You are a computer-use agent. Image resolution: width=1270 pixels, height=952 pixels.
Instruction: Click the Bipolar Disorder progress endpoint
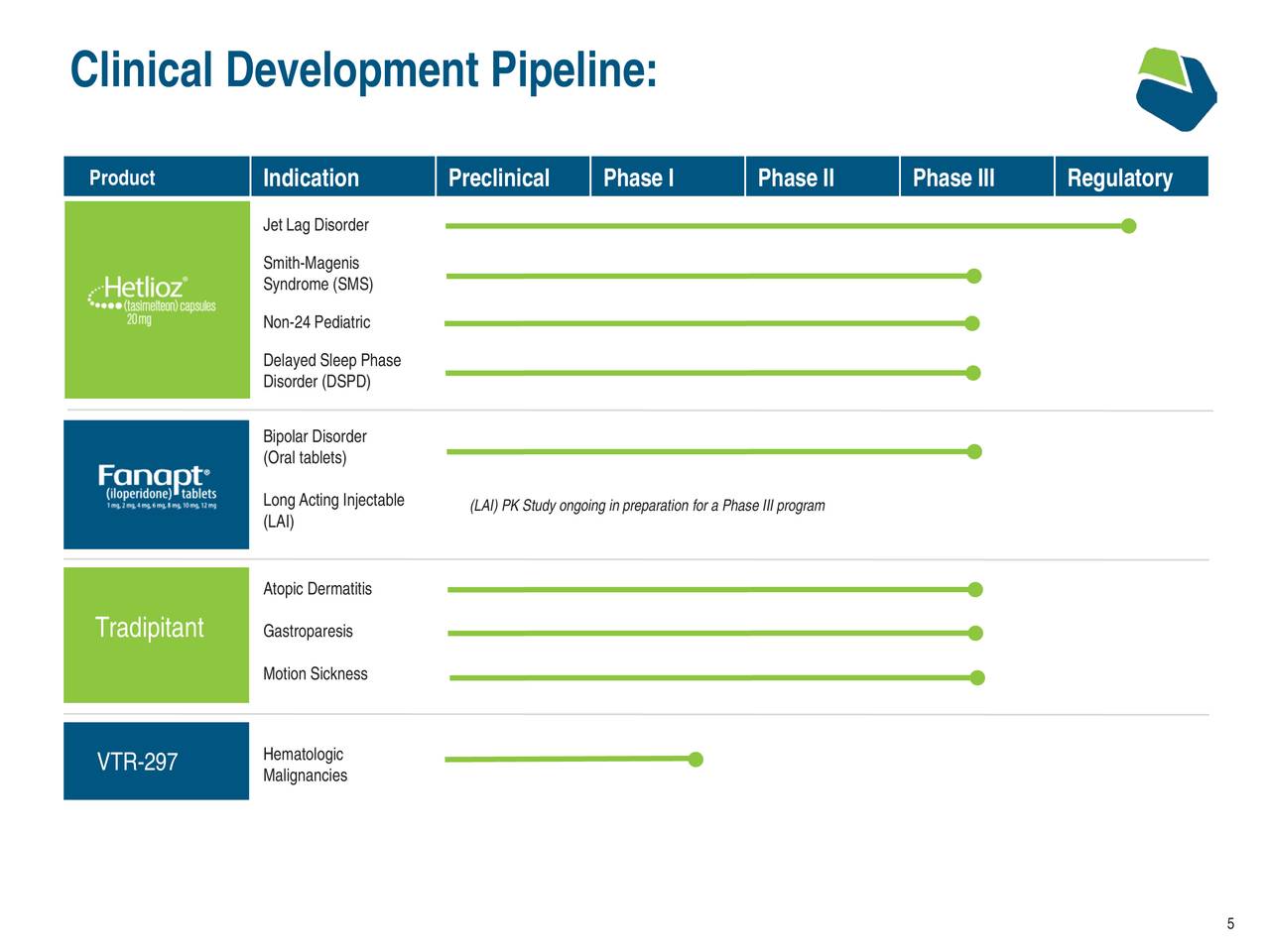pos(974,451)
